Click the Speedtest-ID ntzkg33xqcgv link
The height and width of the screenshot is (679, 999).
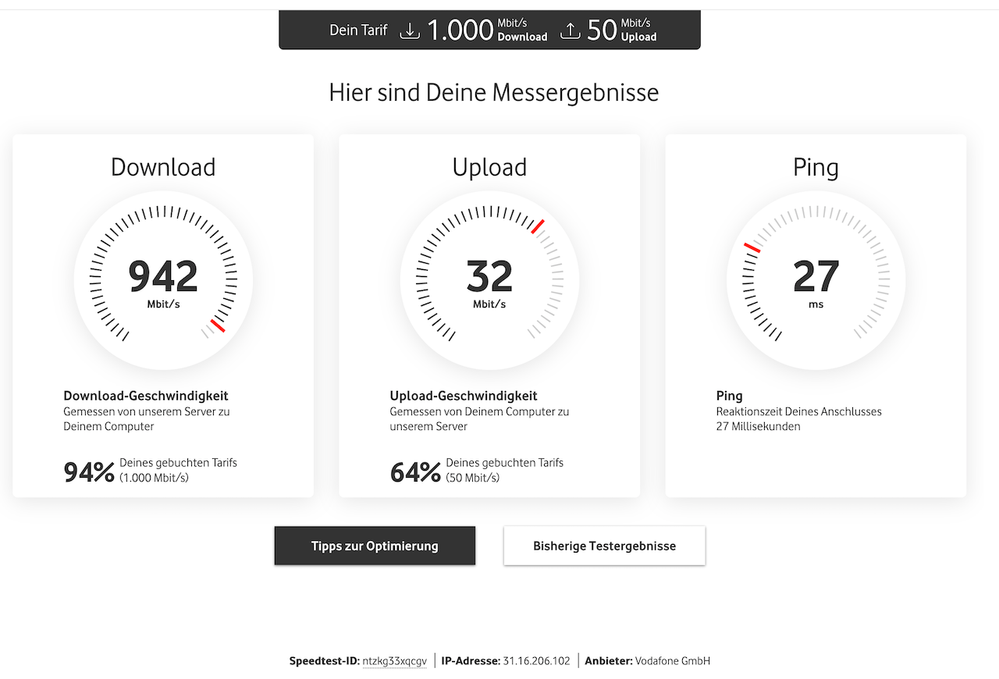pyautogui.click(x=394, y=661)
